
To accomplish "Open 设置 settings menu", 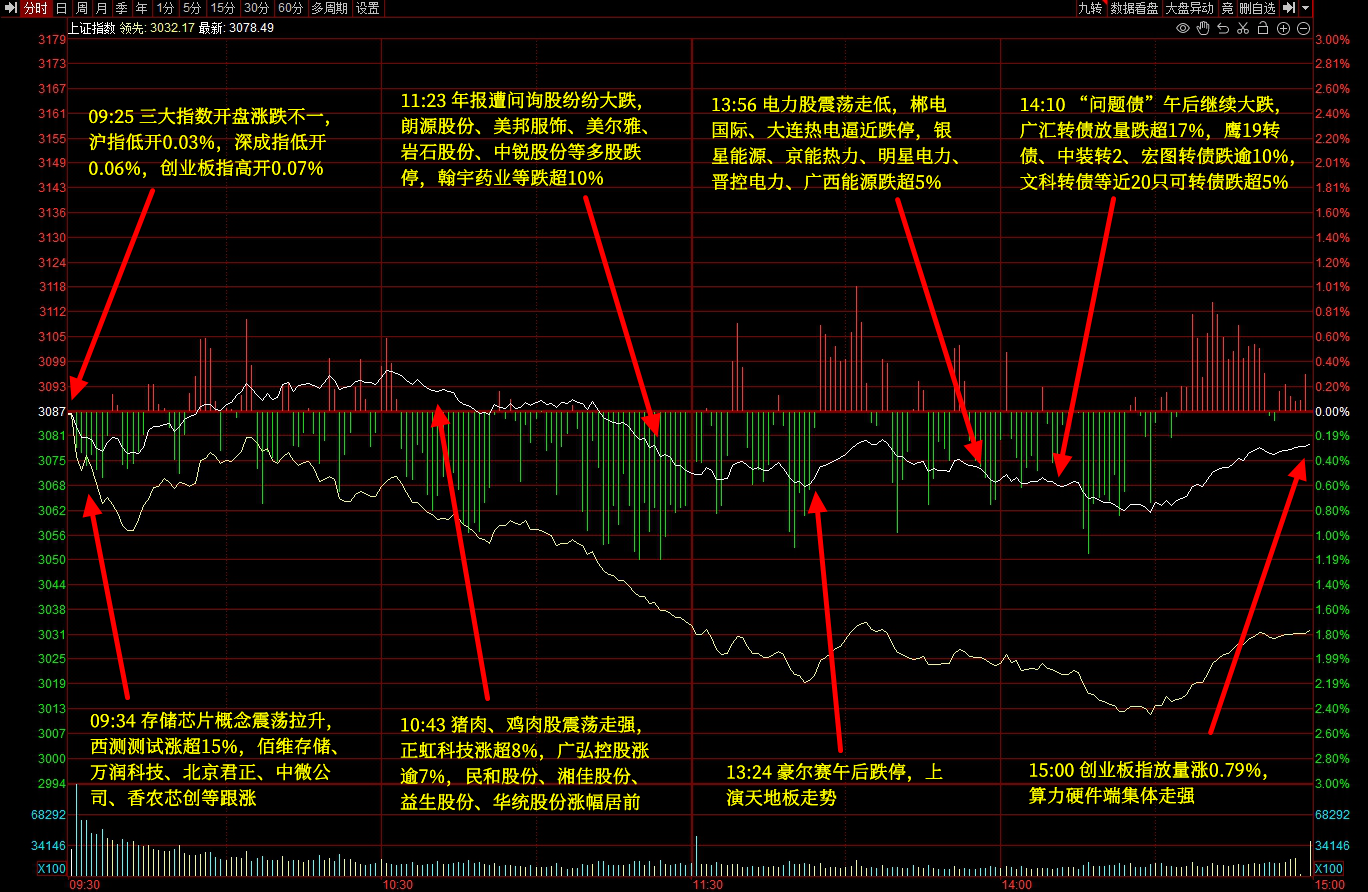I will pyautogui.click(x=368, y=8).
